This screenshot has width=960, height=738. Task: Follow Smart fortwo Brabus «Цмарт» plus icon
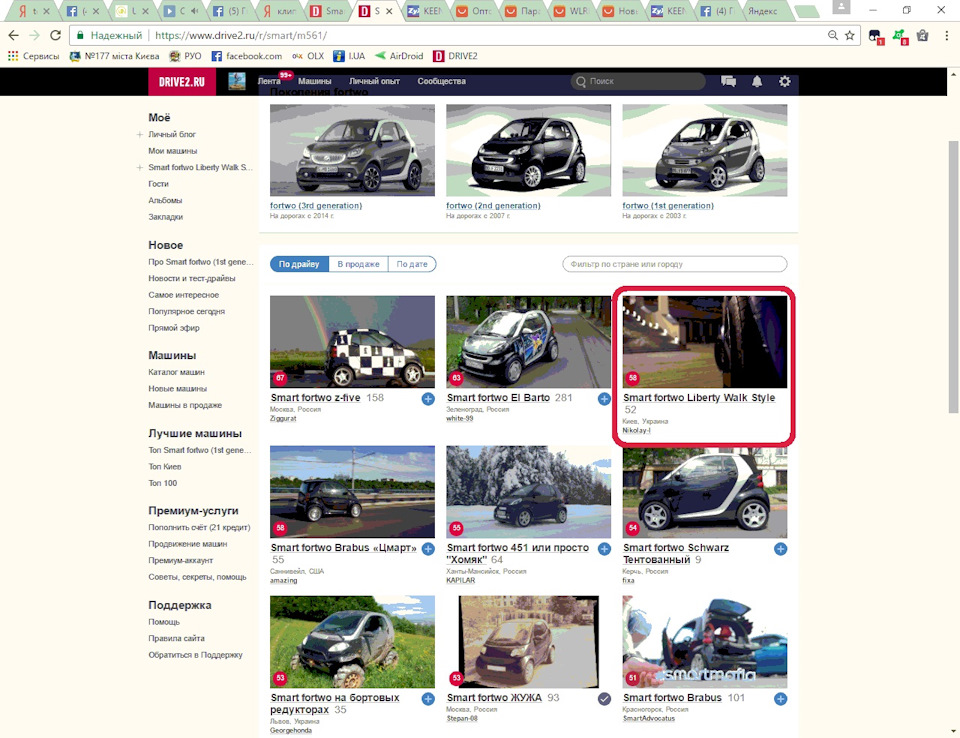428,549
